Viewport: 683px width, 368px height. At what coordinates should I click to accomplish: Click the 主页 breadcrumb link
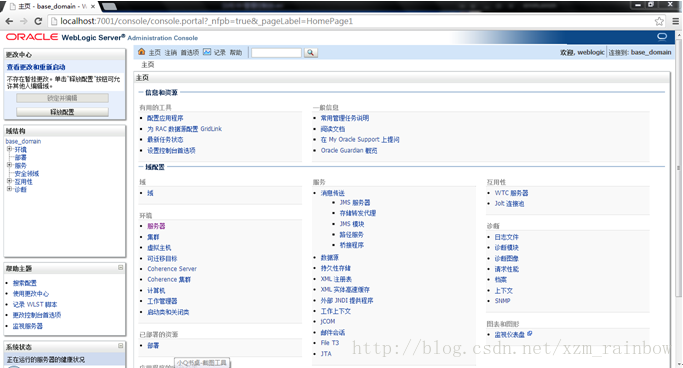point(148,64)
